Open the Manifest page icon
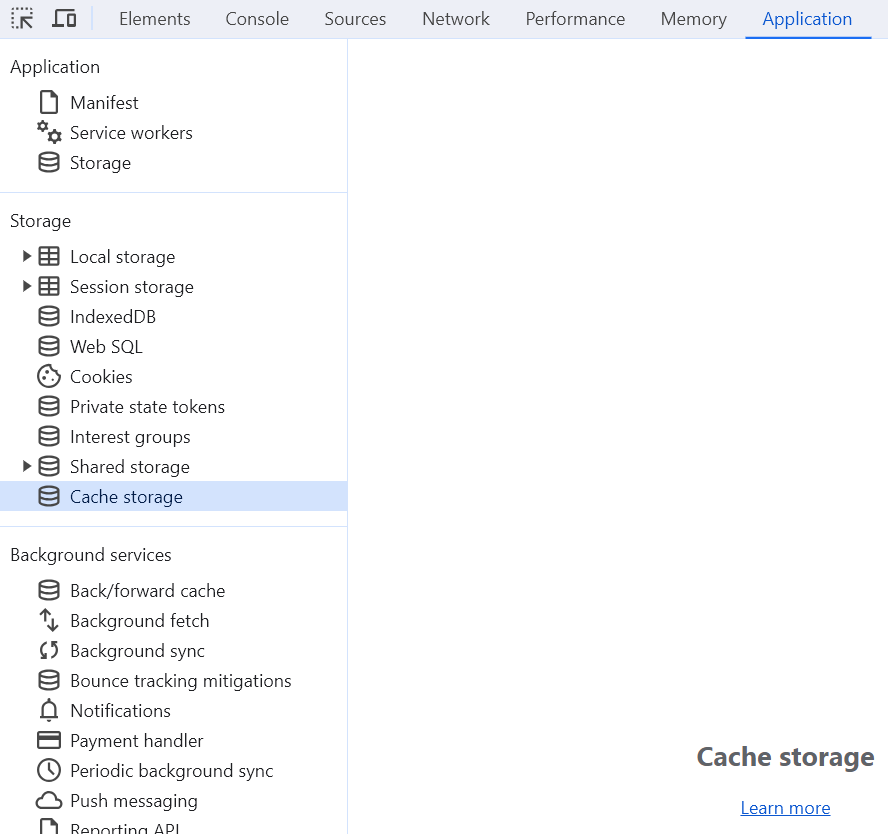888x834 pixels. pyautogui.click(x=49, y=102)
